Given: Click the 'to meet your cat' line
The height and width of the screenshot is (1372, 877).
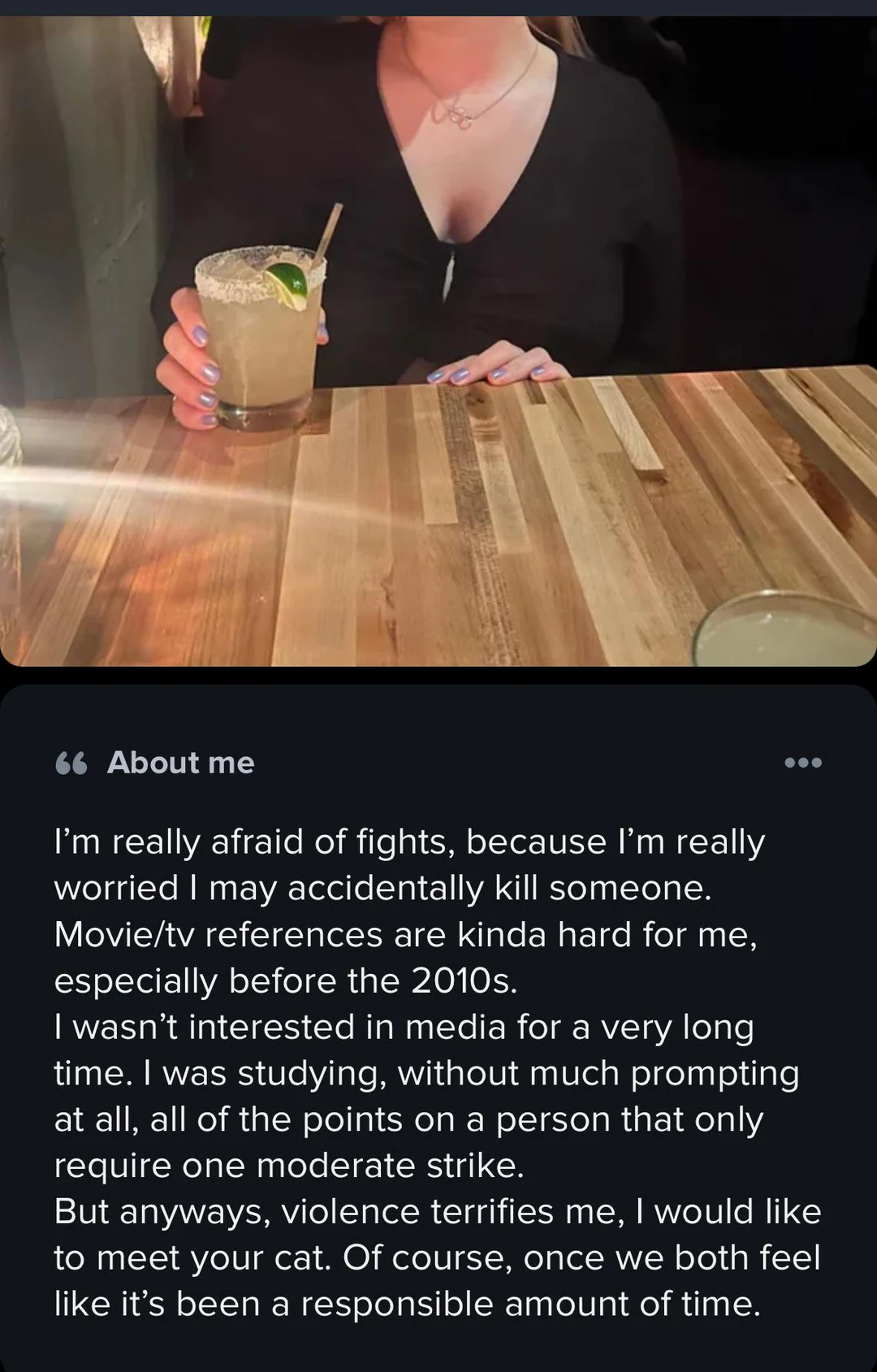Looking at the screenshot, I should click(437, 1257).
